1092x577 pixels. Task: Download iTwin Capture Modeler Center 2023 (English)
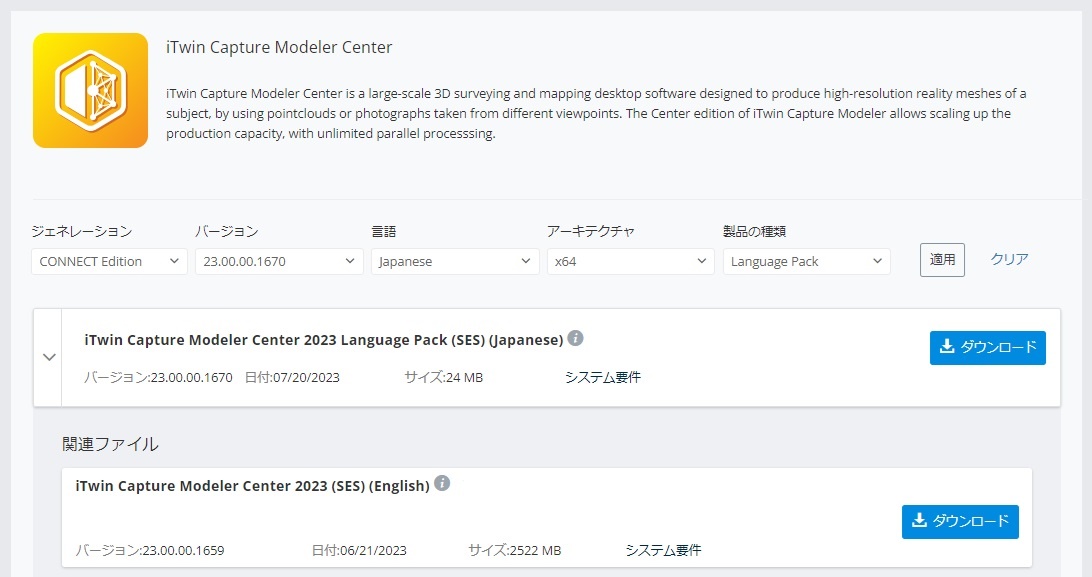coord(960,521)
